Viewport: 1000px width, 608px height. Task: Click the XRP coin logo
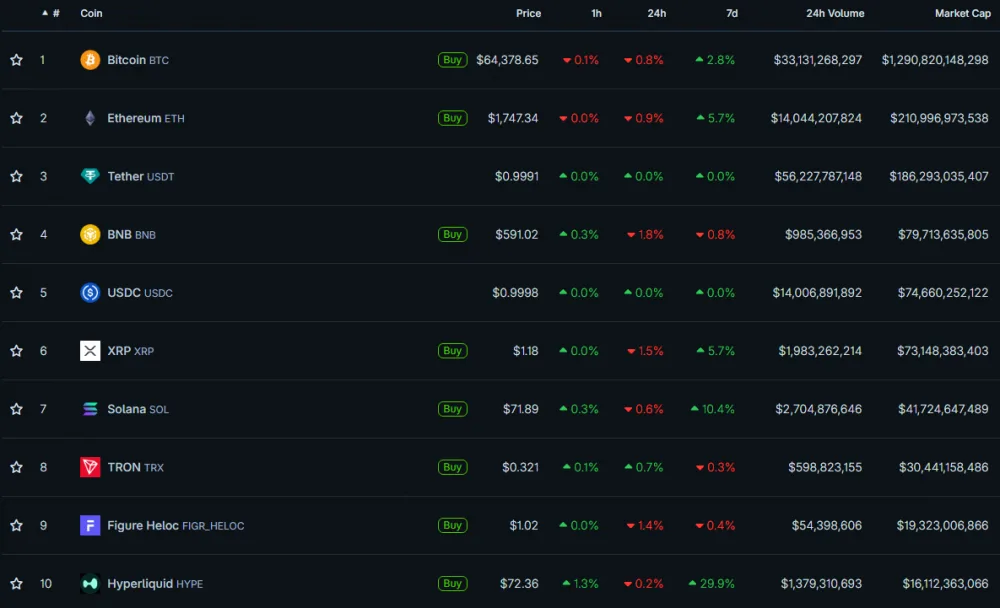[x=90, y=350]
